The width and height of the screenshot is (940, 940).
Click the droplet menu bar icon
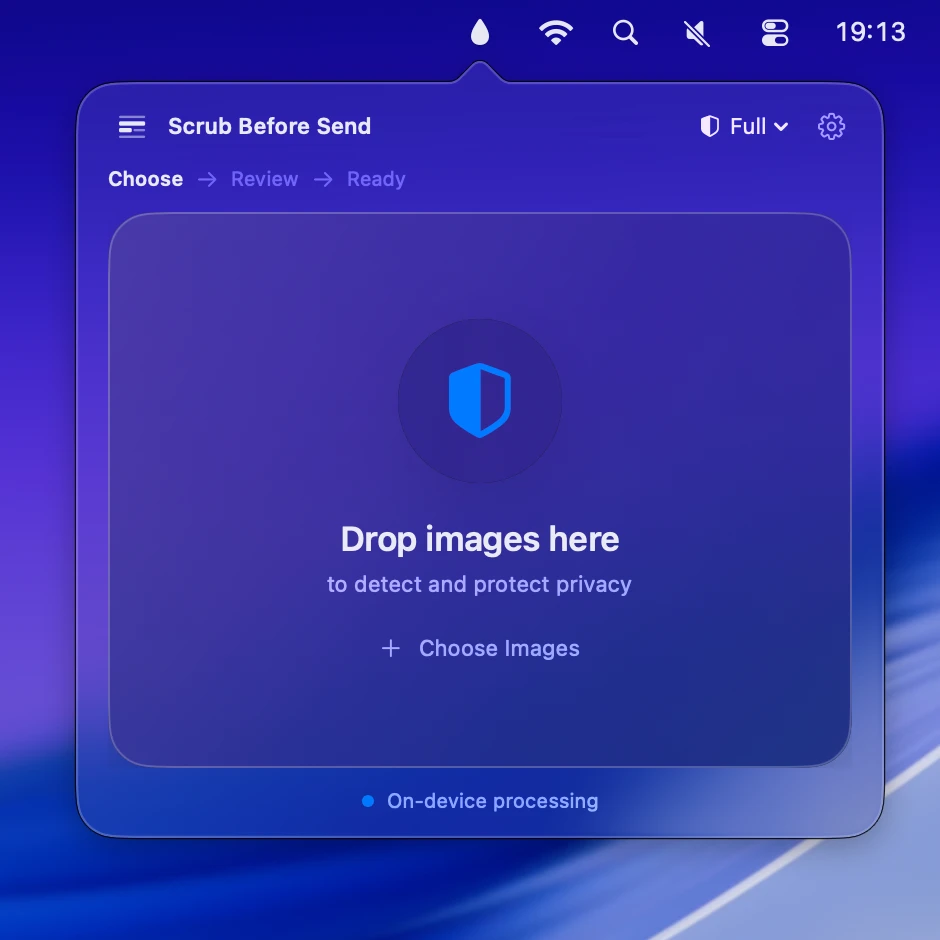click(x=480, y=32)
